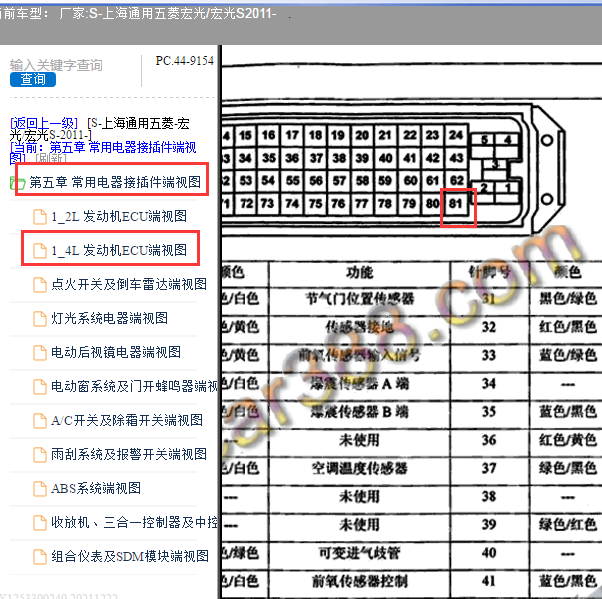Select the 第五章 常用电器接插件端视图 tree heading
Screen dimensions: 602x599
coord(115,182)
